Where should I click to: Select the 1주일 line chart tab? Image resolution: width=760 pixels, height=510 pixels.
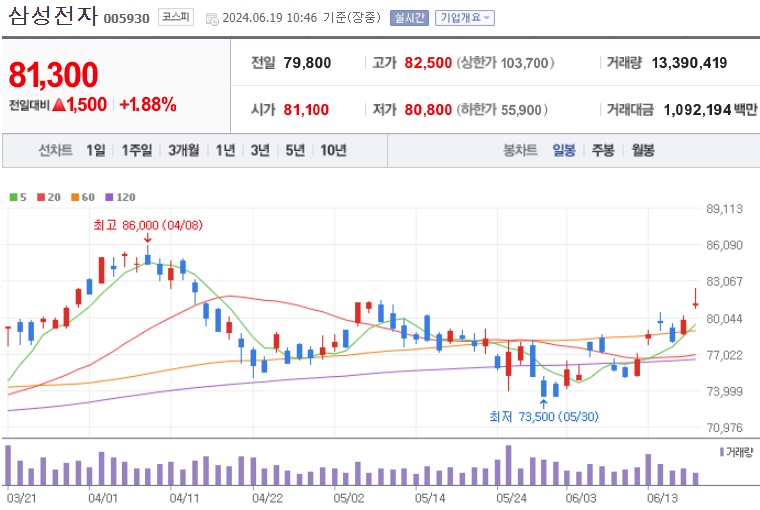point(137,150)
